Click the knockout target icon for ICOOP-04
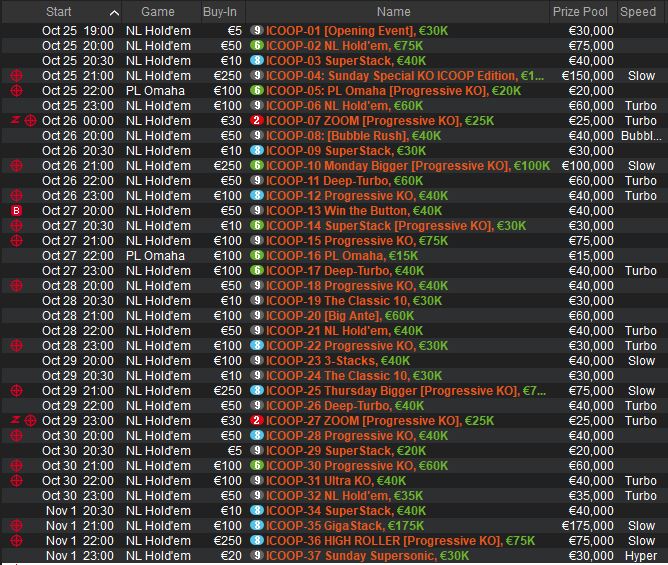668x565 pixels. coord(16,76)
